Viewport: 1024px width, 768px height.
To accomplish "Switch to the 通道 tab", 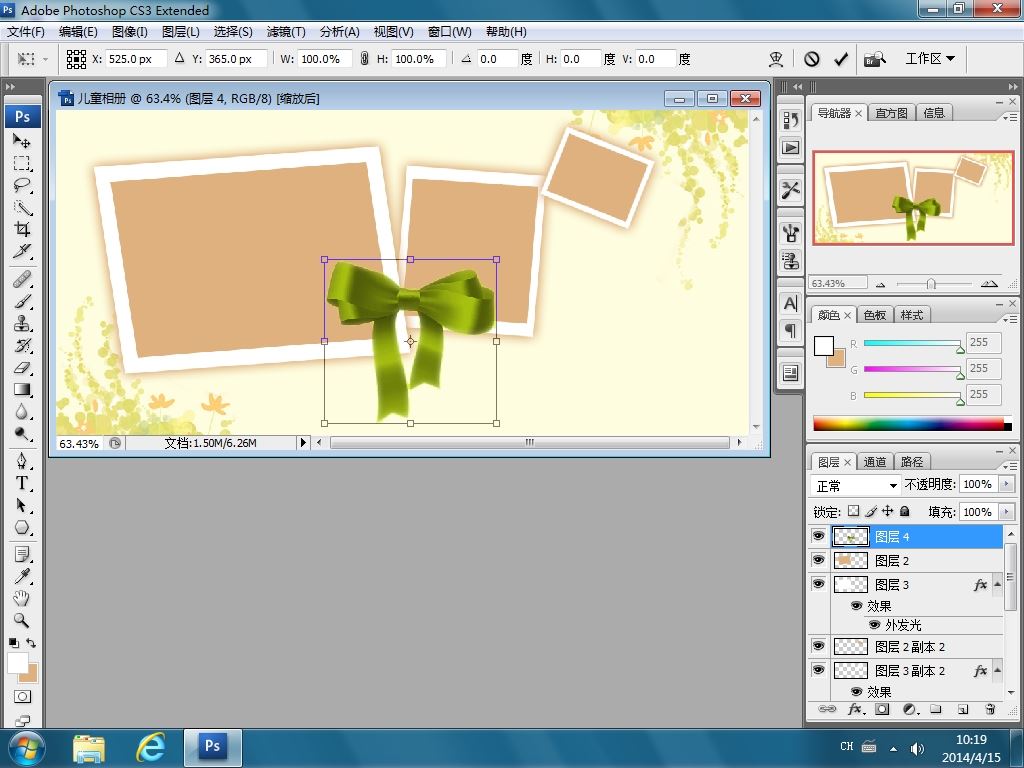I will click(875, 462).
